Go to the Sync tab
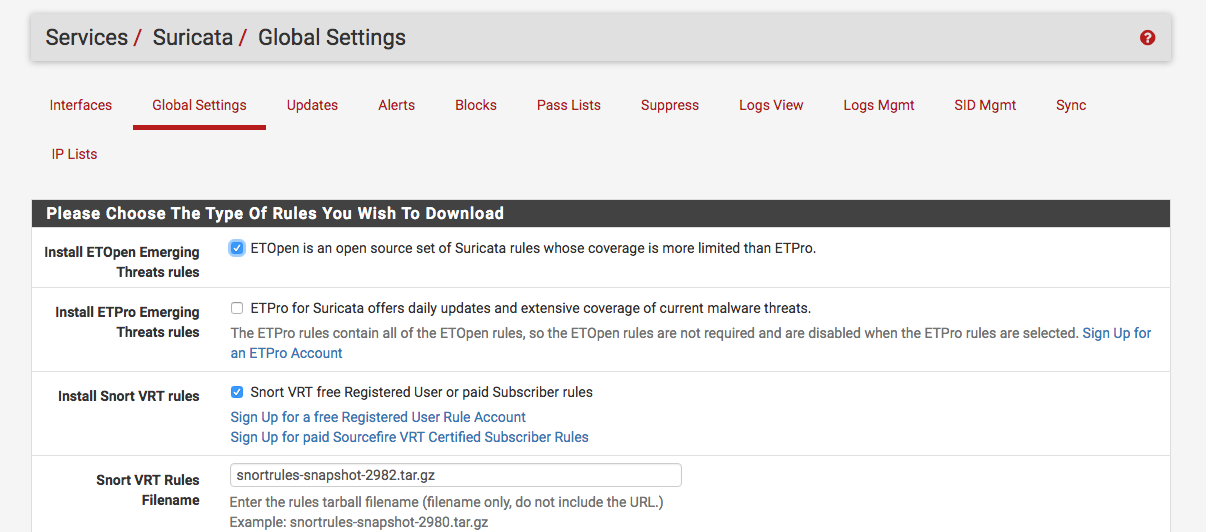 1071,105
